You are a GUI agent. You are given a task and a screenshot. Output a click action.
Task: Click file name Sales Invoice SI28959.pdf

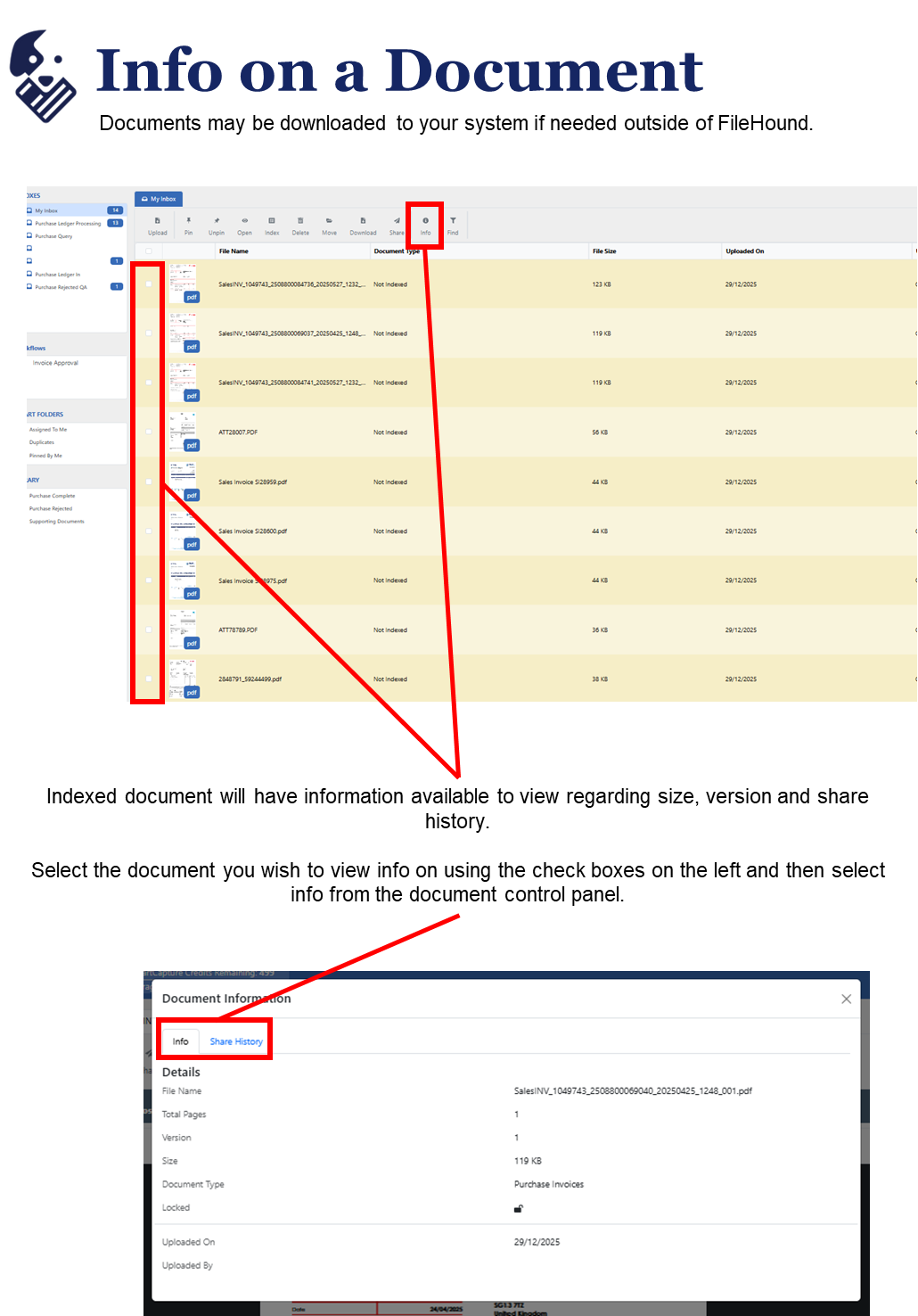[253, 482]
